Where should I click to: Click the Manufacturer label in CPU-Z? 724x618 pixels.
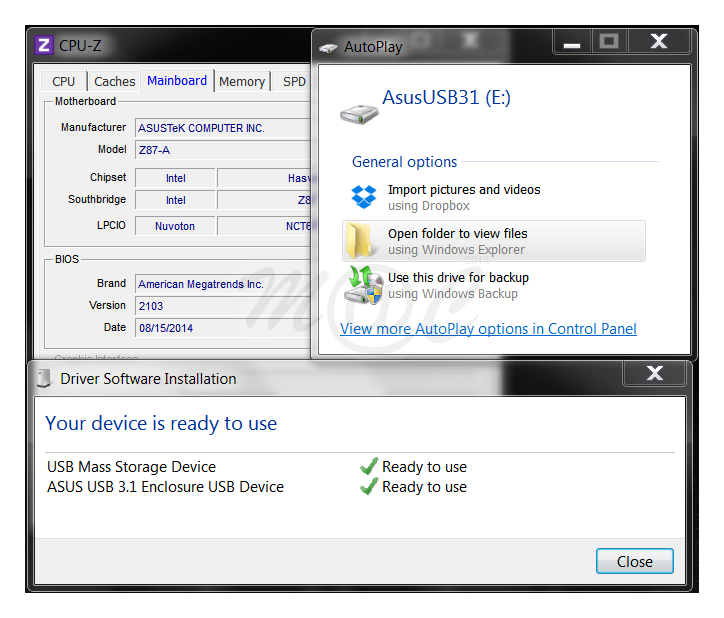pyautogui.click(x=93, y=127)
